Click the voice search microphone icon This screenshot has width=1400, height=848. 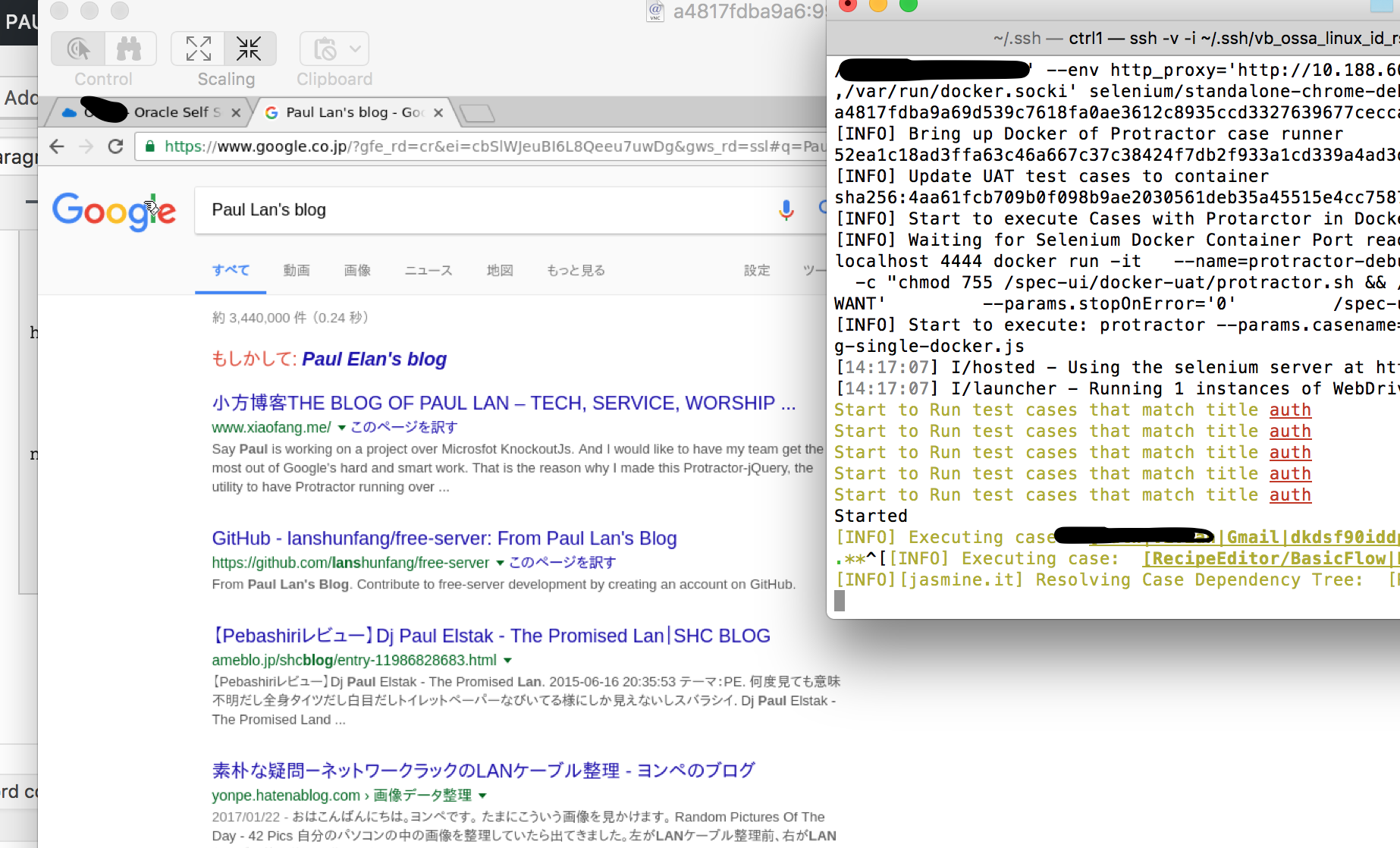[x=786, y=209]
